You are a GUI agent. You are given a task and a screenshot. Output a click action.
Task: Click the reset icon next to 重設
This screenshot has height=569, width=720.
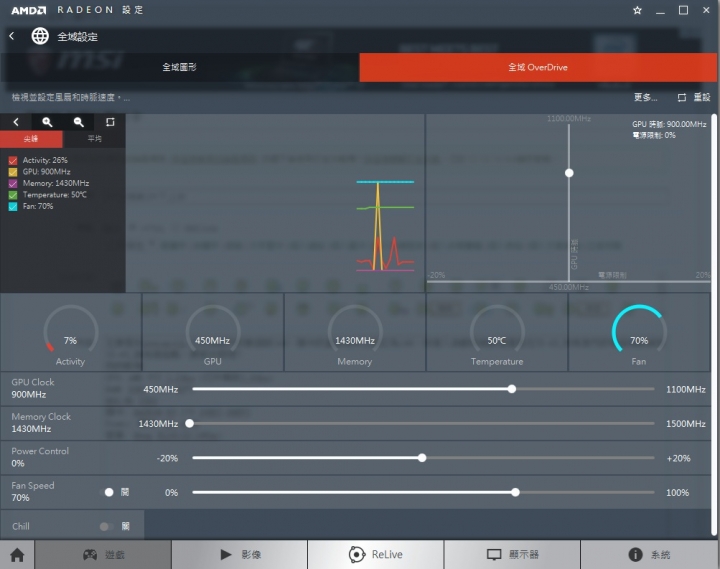[682, 97]
